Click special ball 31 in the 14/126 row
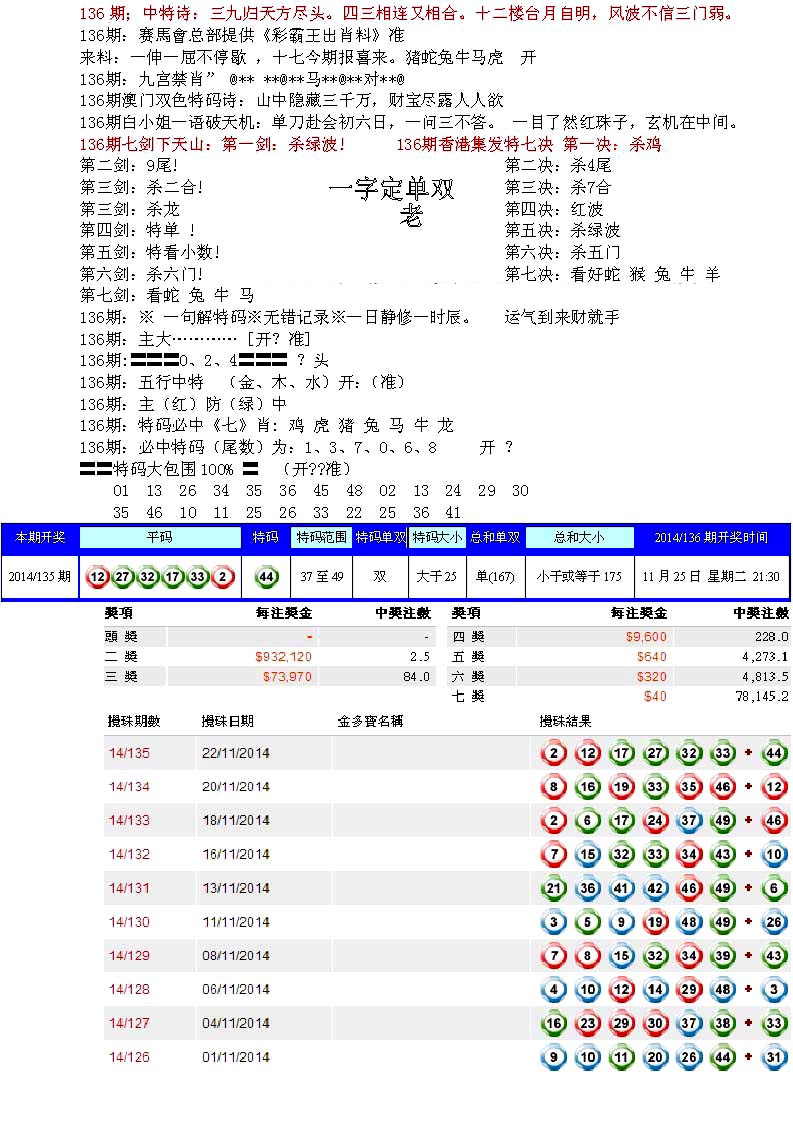This screenshot has width=793, height=1122. (774, 1058)
